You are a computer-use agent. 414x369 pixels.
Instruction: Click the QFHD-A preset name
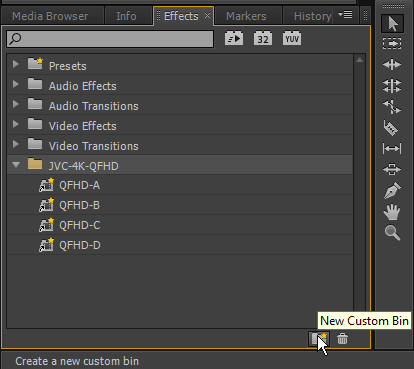tap(80, 185)
